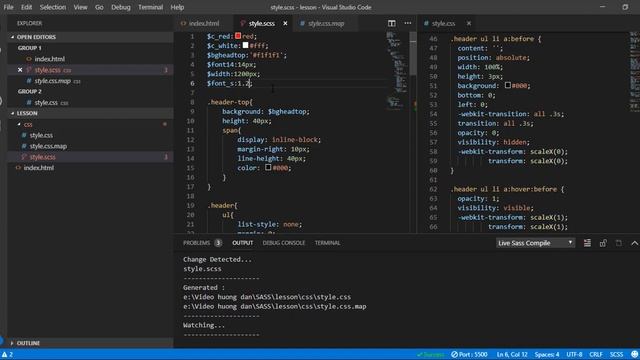
Task: Change the CRLF end-of-line sequence
Action: [x=596, y=354]
